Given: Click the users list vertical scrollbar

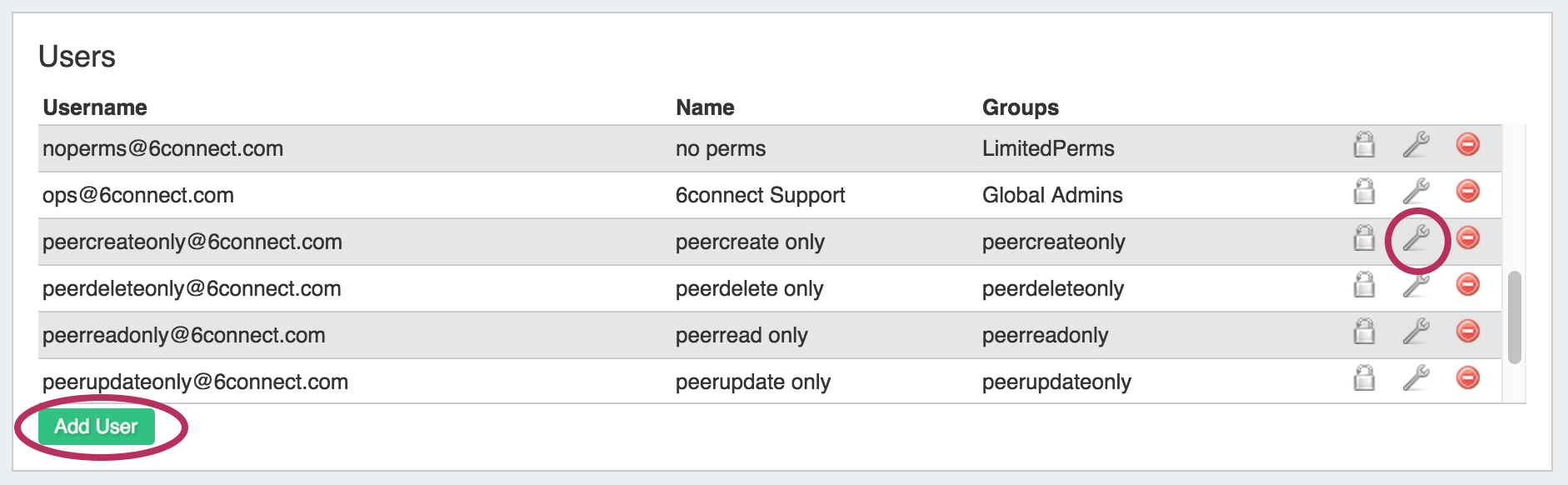Looking at the screenshot, I should click(x=1514, y=317).
